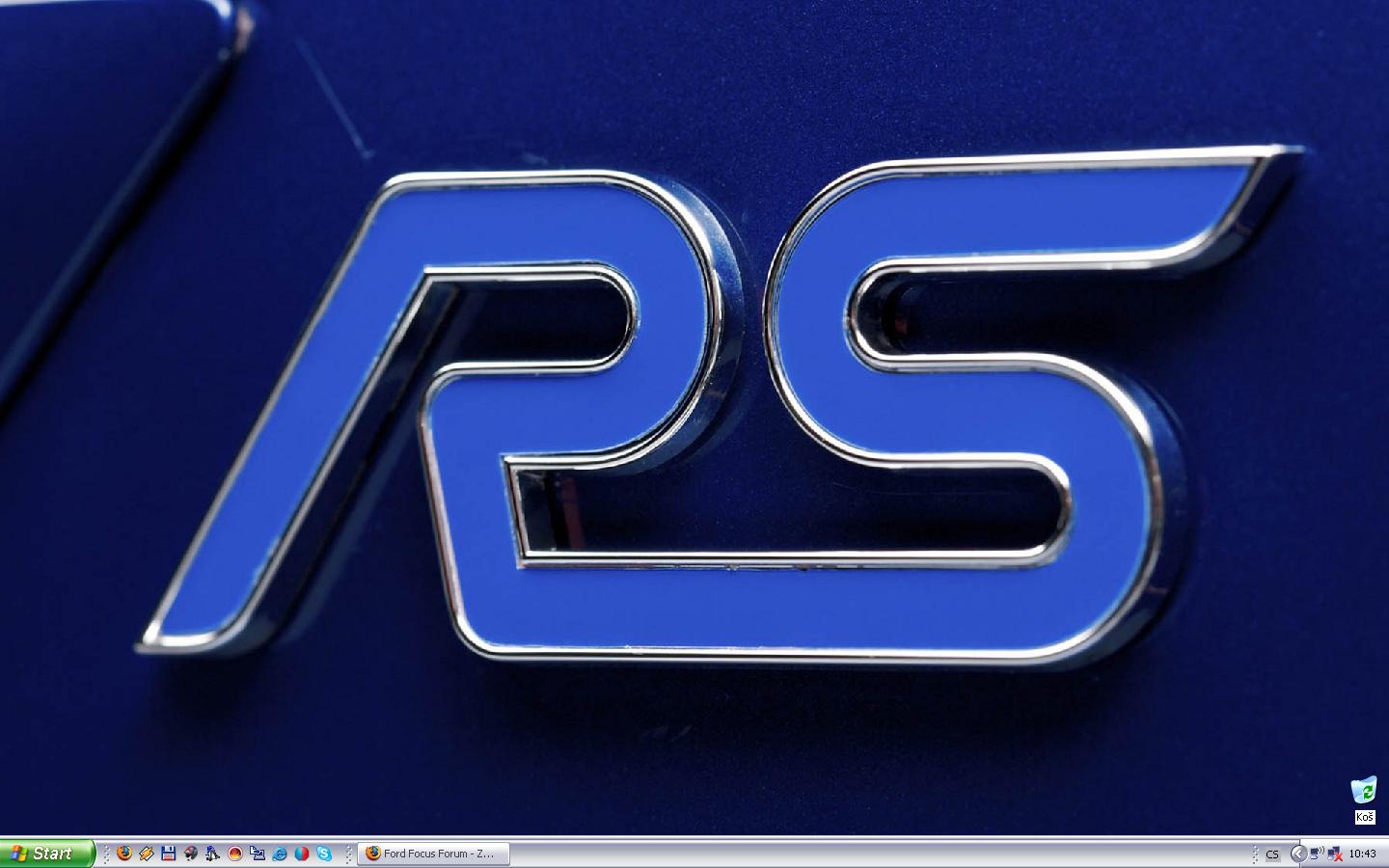The image size is (1389, 868).
Task: Open the Start menu
Action: coord(45,854)
